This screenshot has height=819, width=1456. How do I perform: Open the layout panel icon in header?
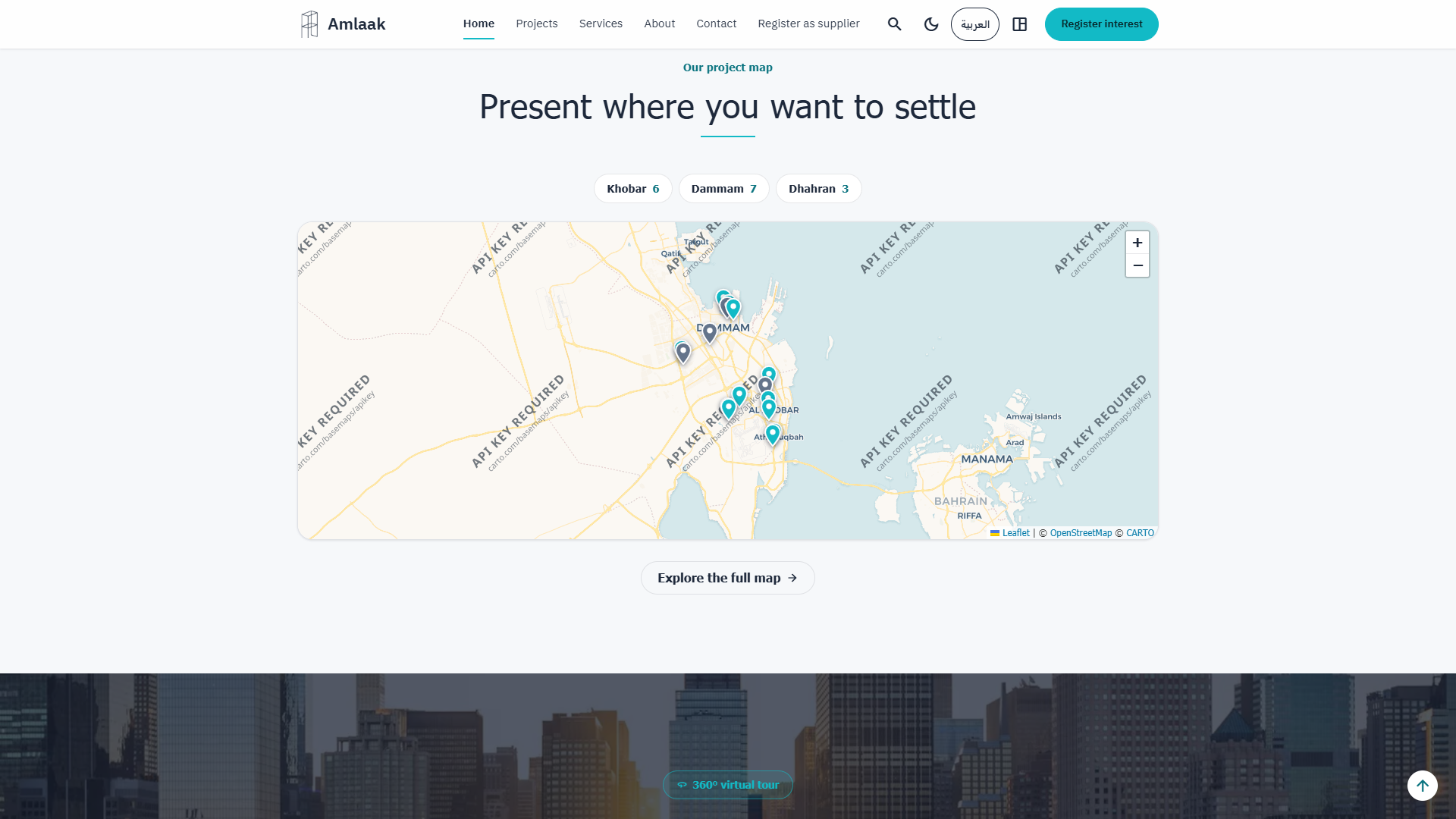[x=1020, y=24]
